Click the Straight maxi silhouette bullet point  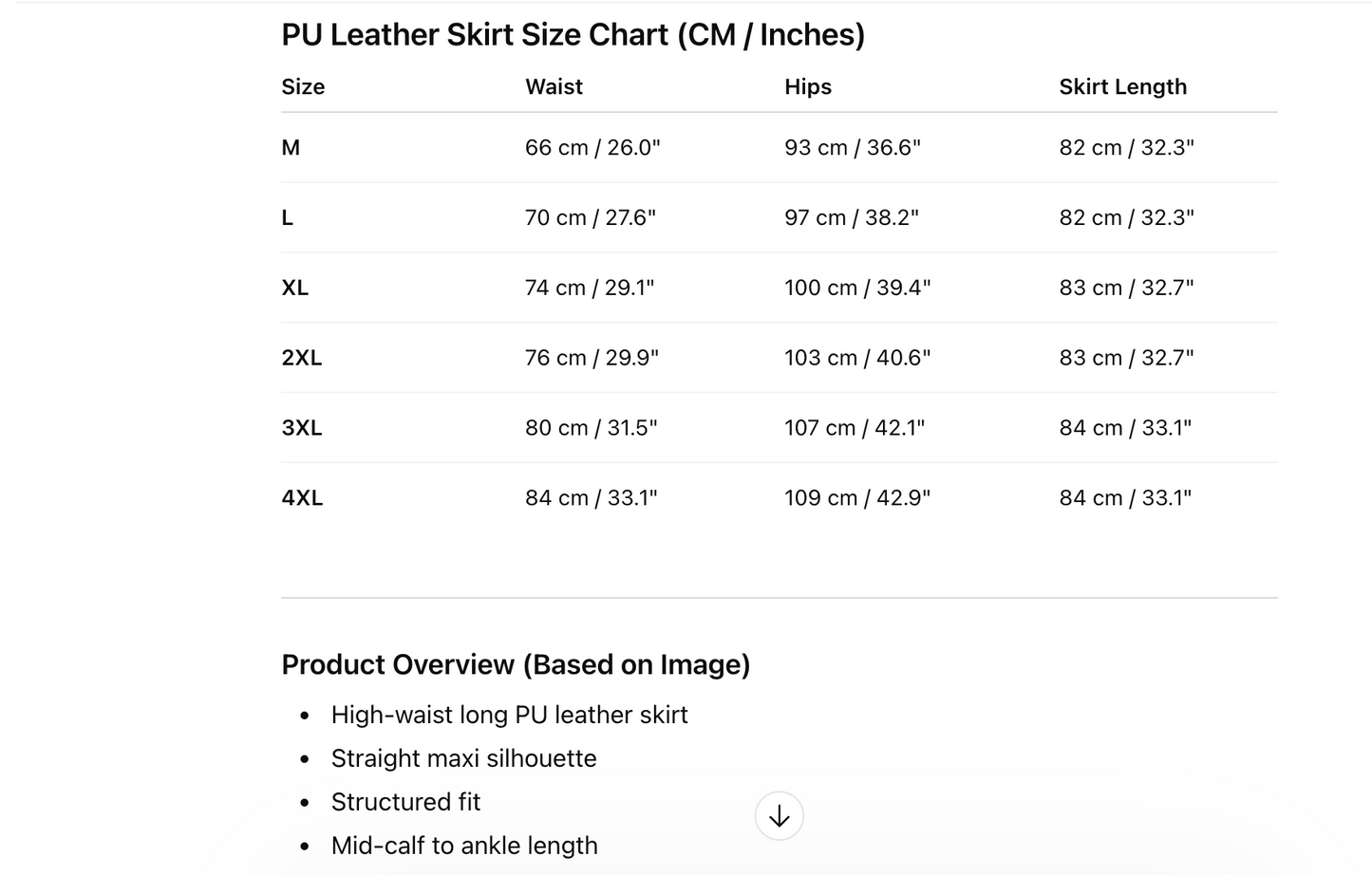tap(463, 758)
